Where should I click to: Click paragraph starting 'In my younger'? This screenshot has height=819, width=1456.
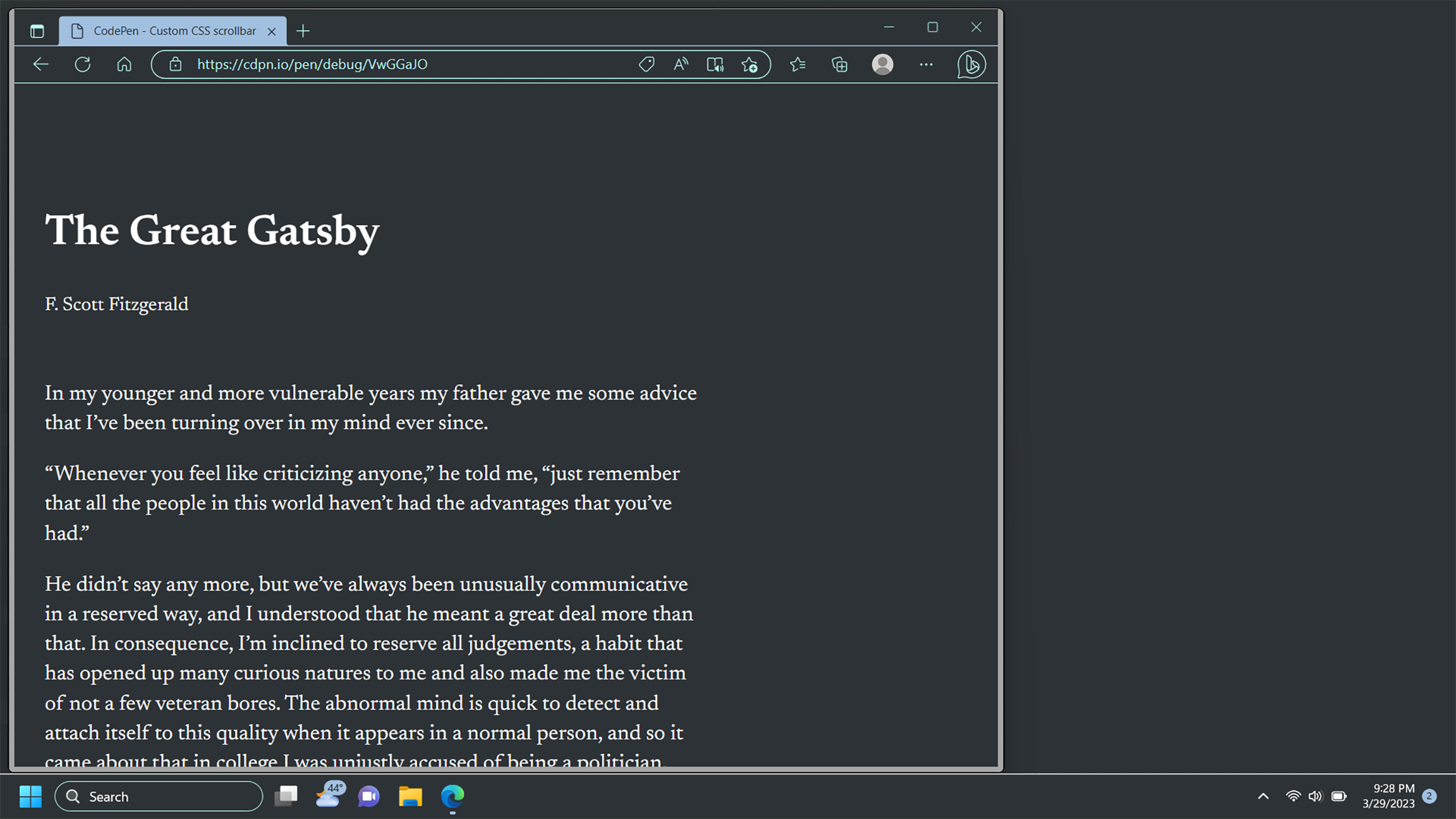click(371, 408)
